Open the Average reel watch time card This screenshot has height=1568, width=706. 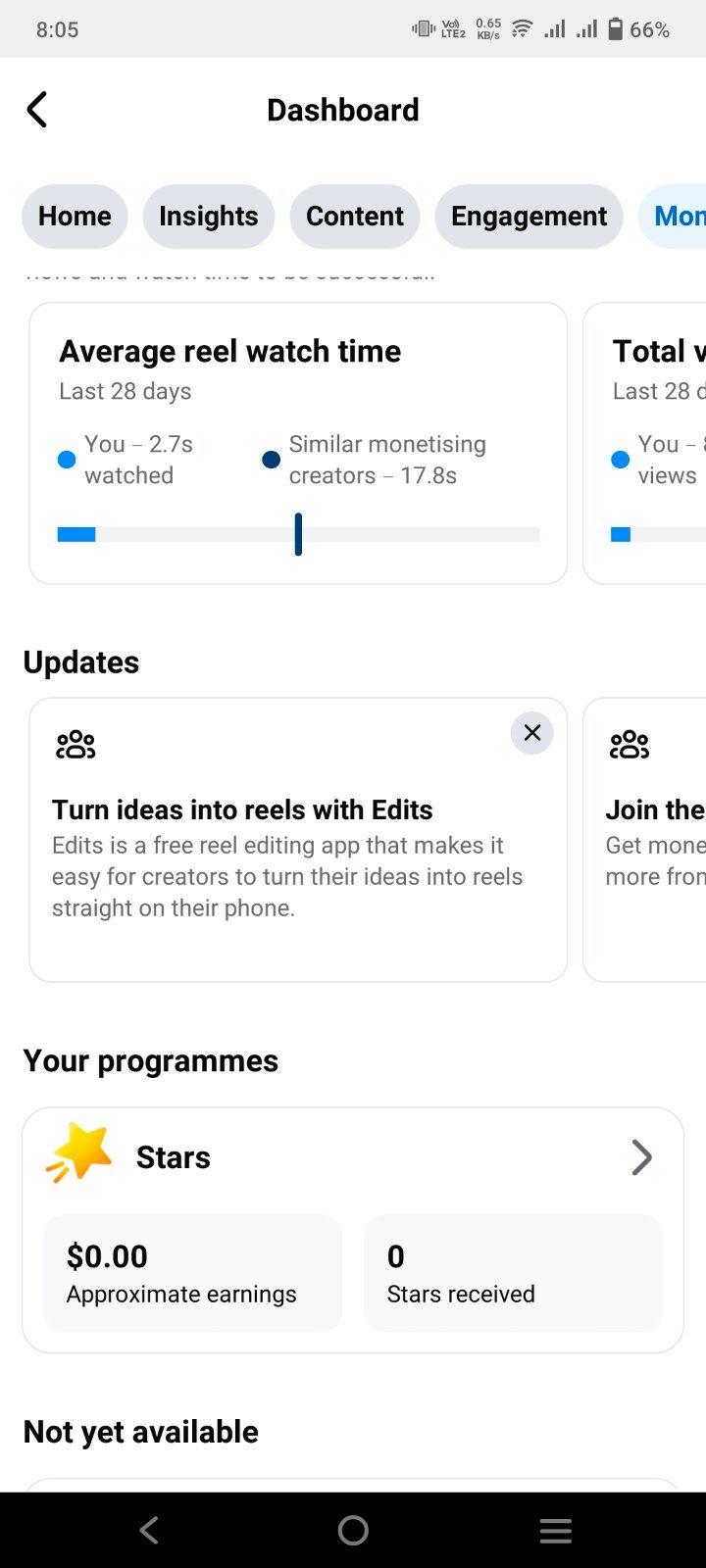tap(298, 443)
